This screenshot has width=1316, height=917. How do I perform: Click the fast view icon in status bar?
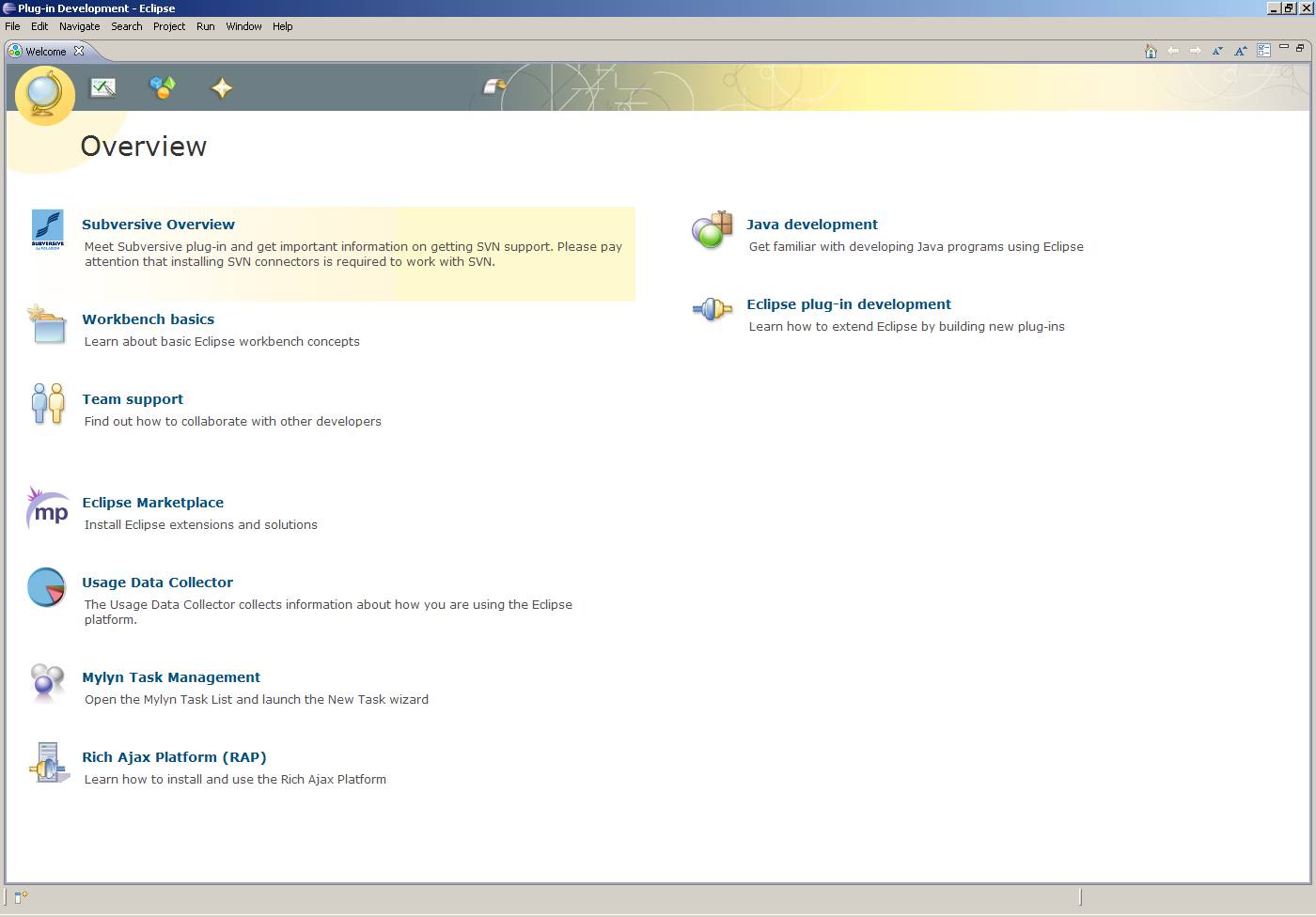tap(21, 897)
